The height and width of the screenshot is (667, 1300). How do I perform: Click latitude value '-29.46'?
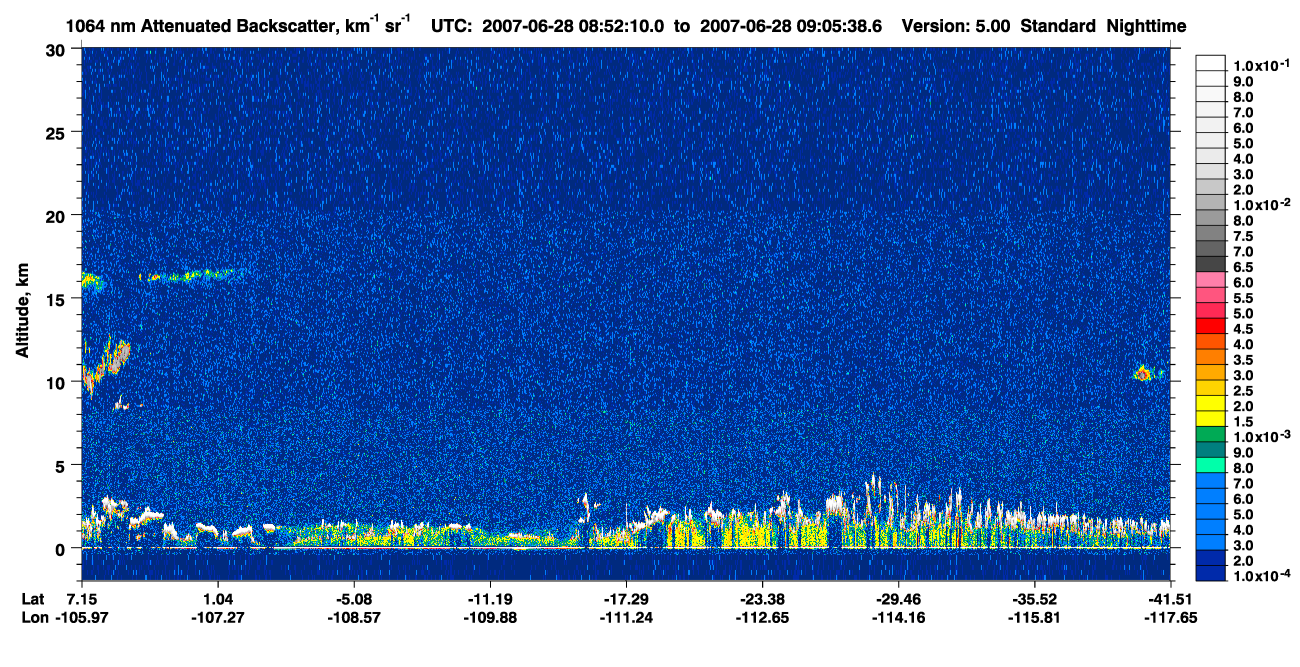(898, 599)
